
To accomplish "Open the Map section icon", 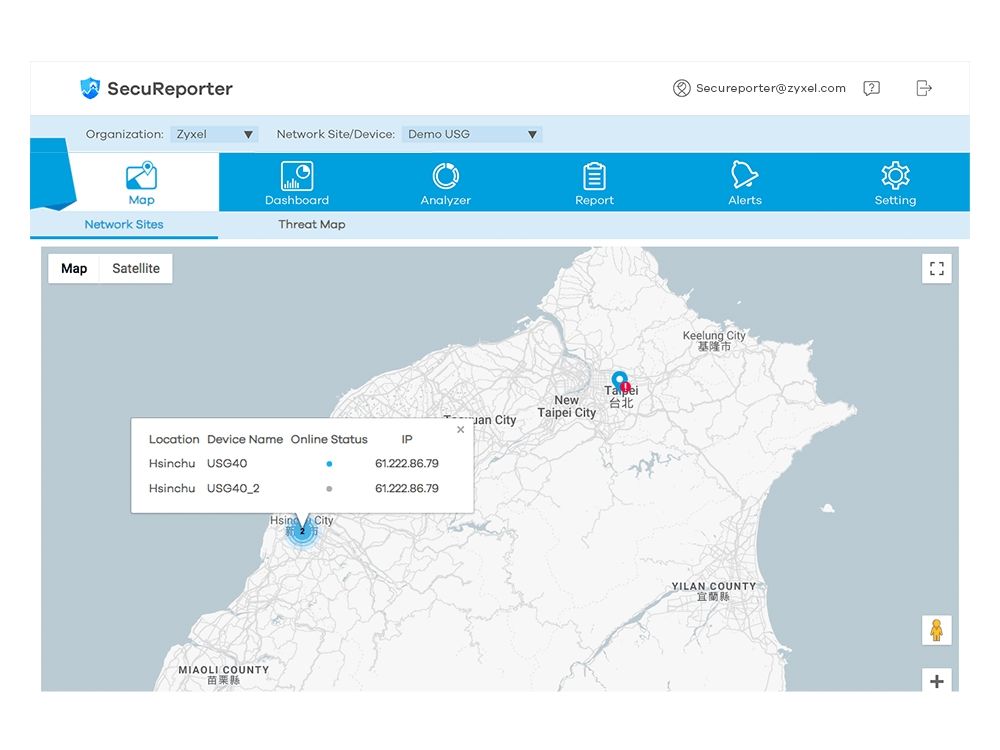I will click(x=142, y=176).
